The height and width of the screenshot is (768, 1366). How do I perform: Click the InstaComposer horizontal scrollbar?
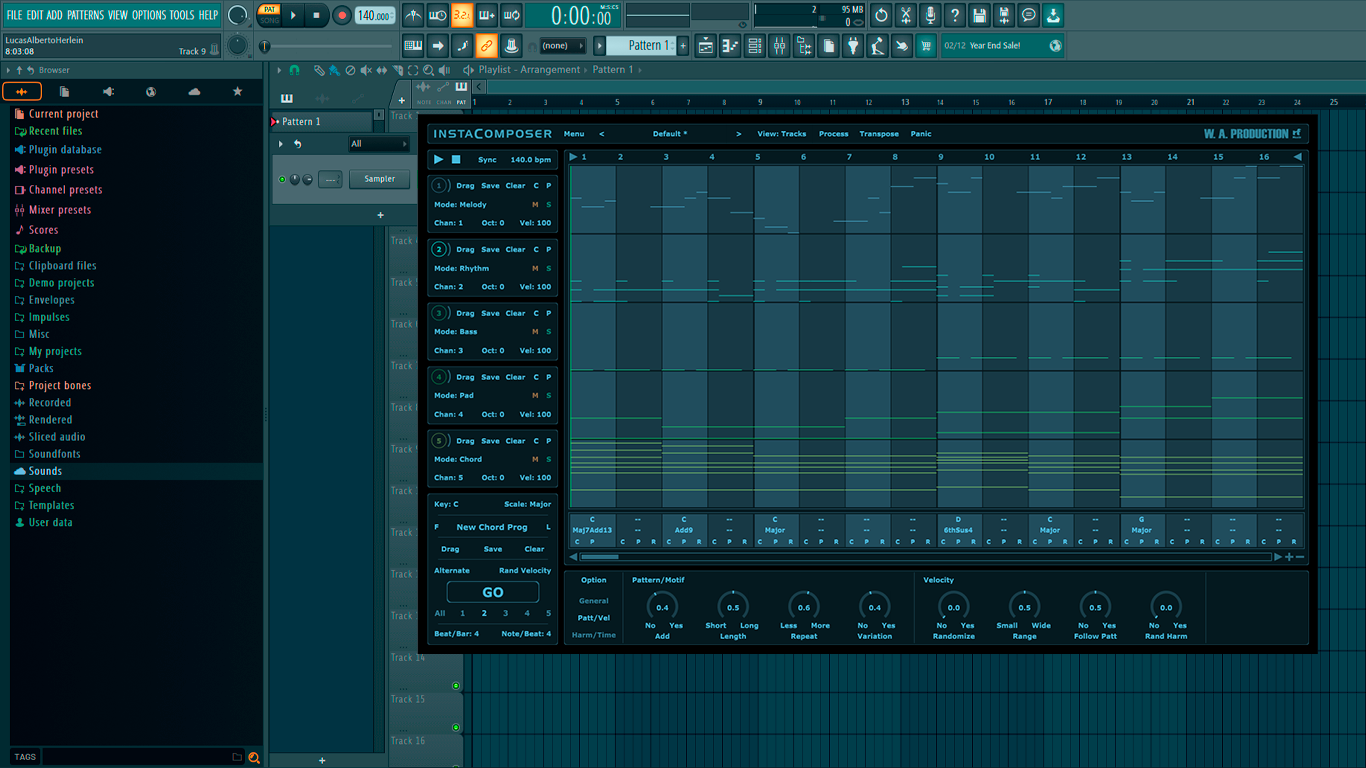point(925,557)
